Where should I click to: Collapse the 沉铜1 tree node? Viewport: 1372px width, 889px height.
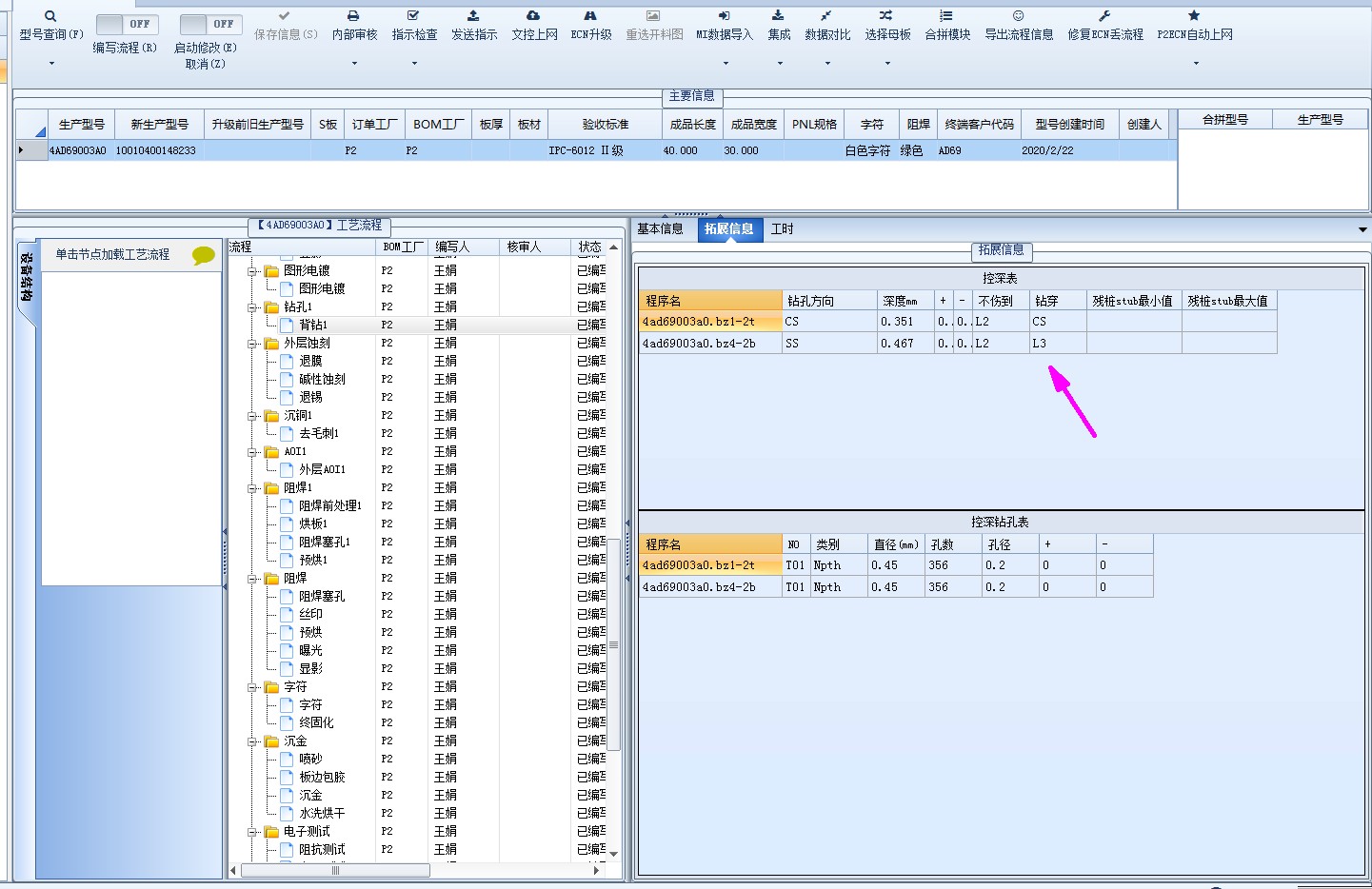point(253,416)
